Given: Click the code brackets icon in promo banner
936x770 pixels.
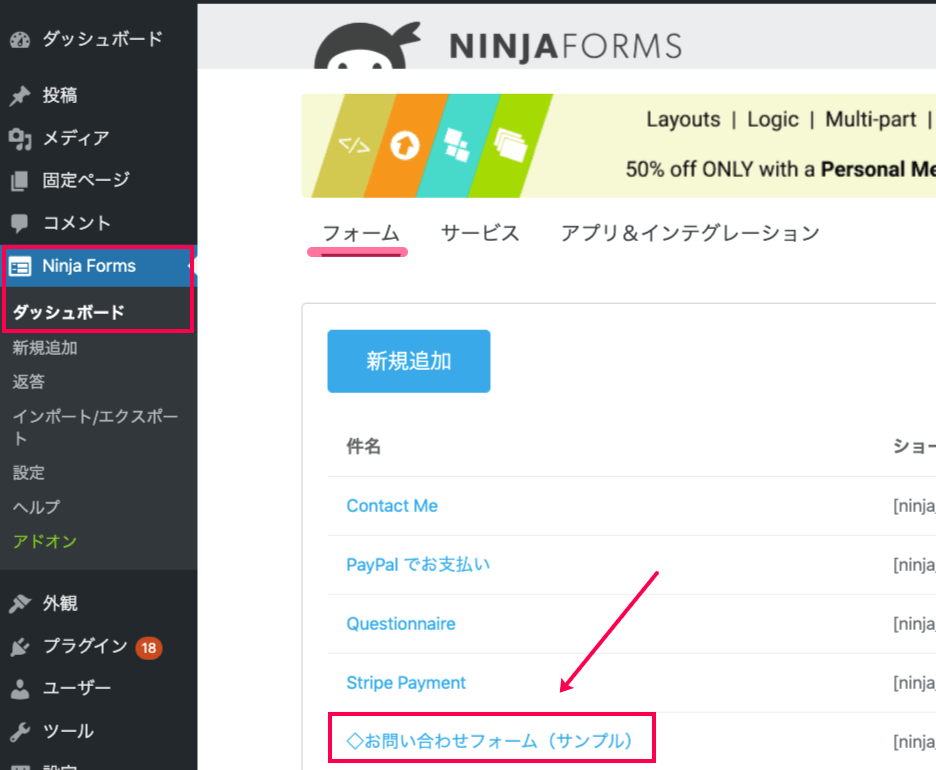Looking at the screenshot, I should click(x=354, y=145).
